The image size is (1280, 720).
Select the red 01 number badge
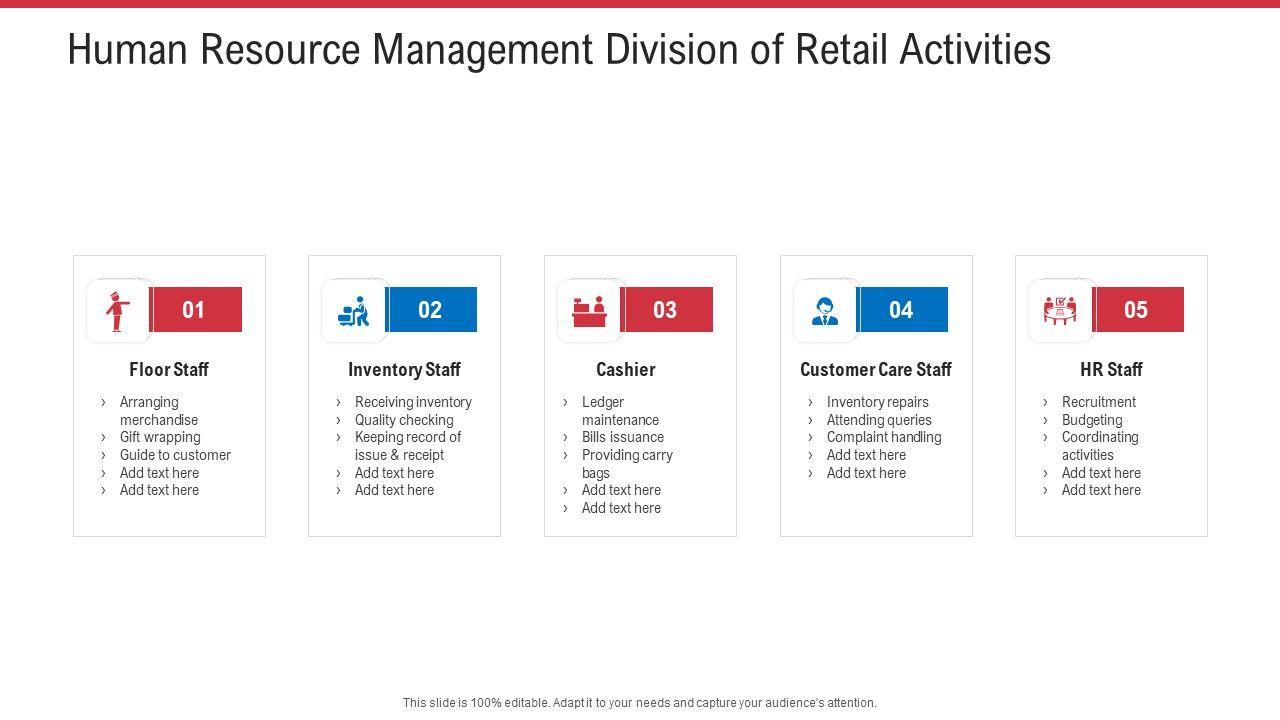[x=196, y=310]
